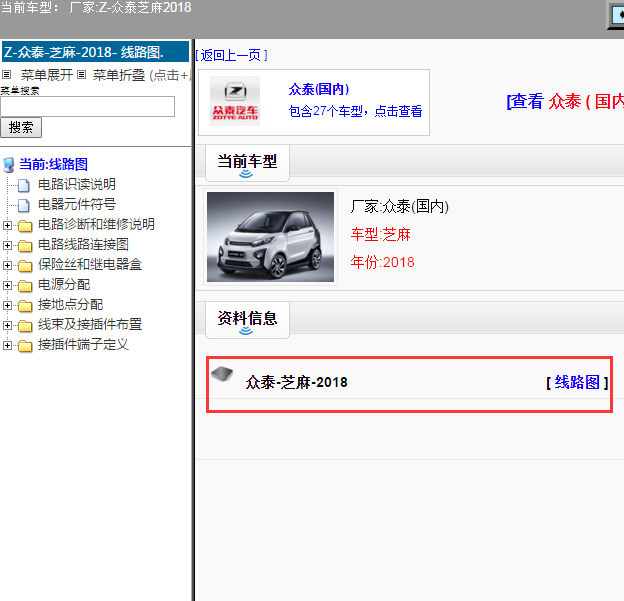Click the Z-众泰-芝麻-2018-线路图 header bar
Image resolution: width=624 pixels, height=601 pixels.
96,52
